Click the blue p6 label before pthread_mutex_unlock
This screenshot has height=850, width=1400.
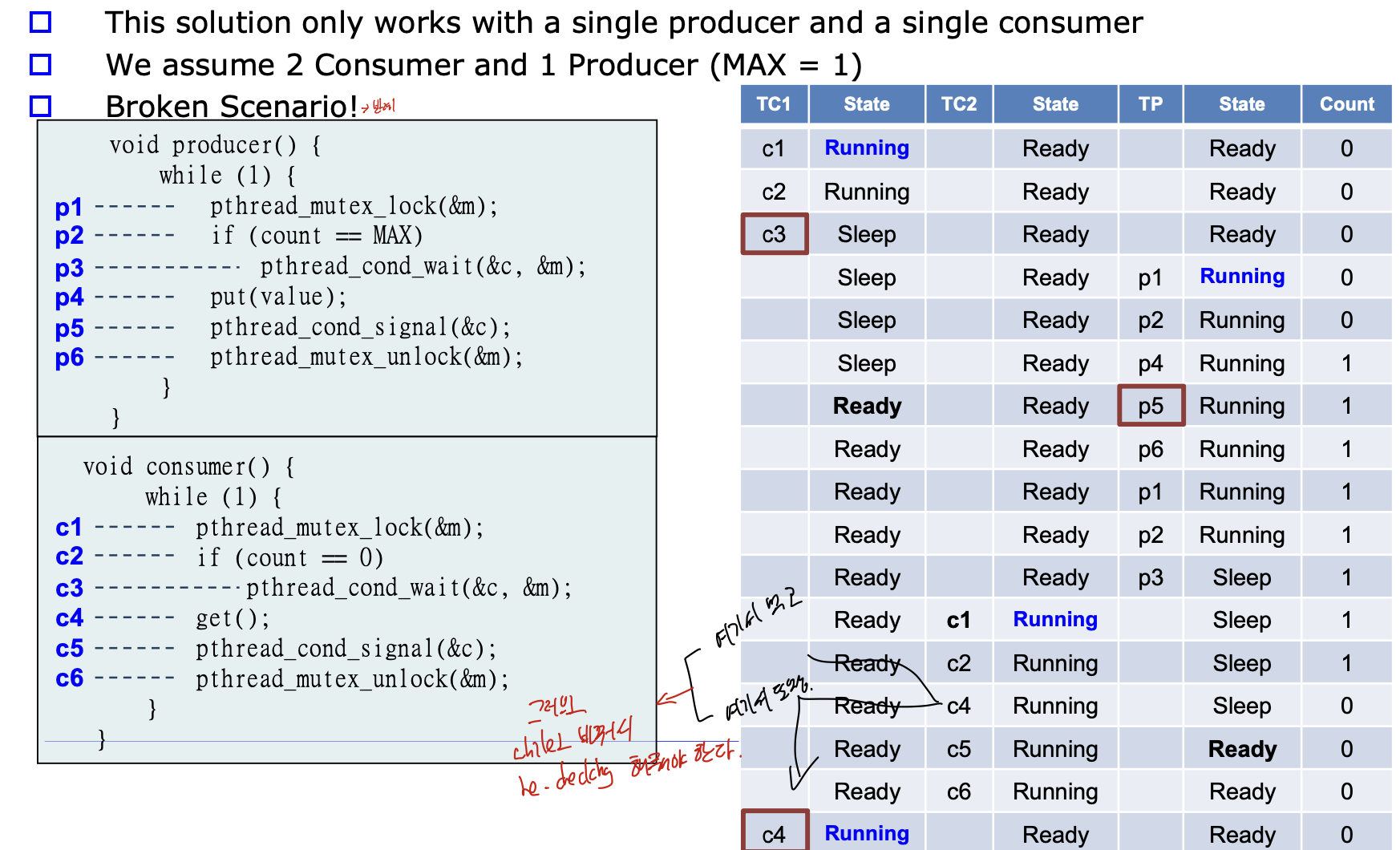click(x=69, y=358)
